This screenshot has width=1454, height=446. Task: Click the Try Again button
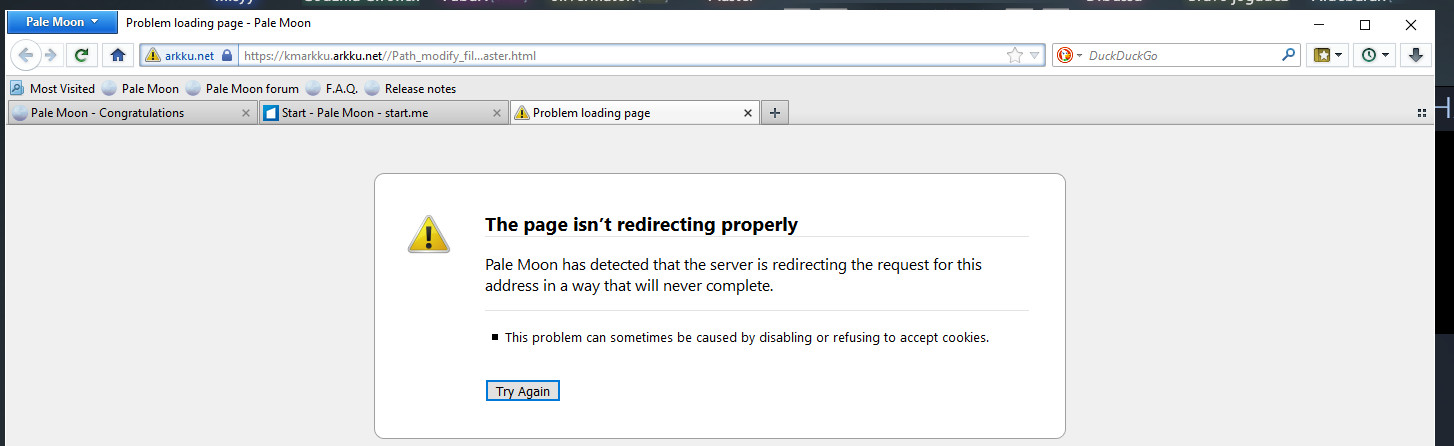pos(523,391)
